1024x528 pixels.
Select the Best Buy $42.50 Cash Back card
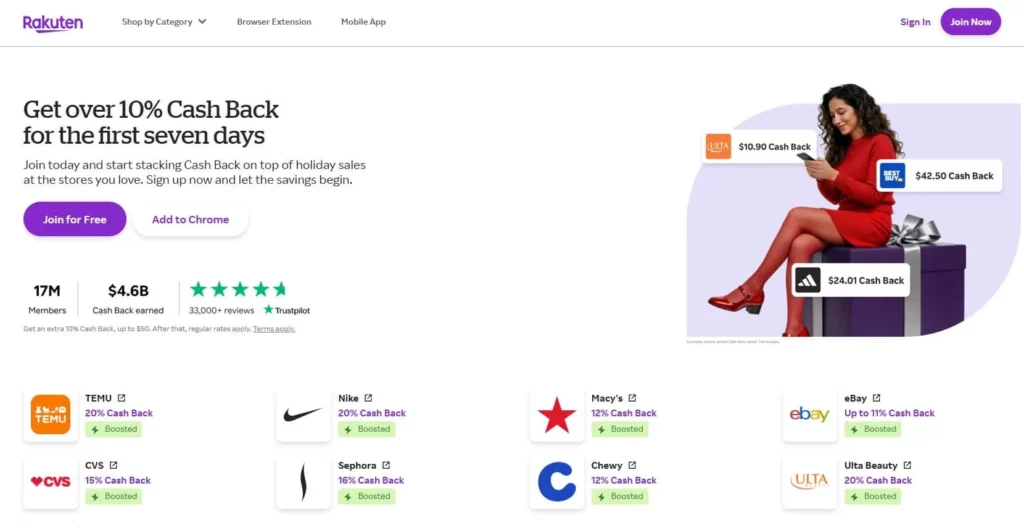939,176
